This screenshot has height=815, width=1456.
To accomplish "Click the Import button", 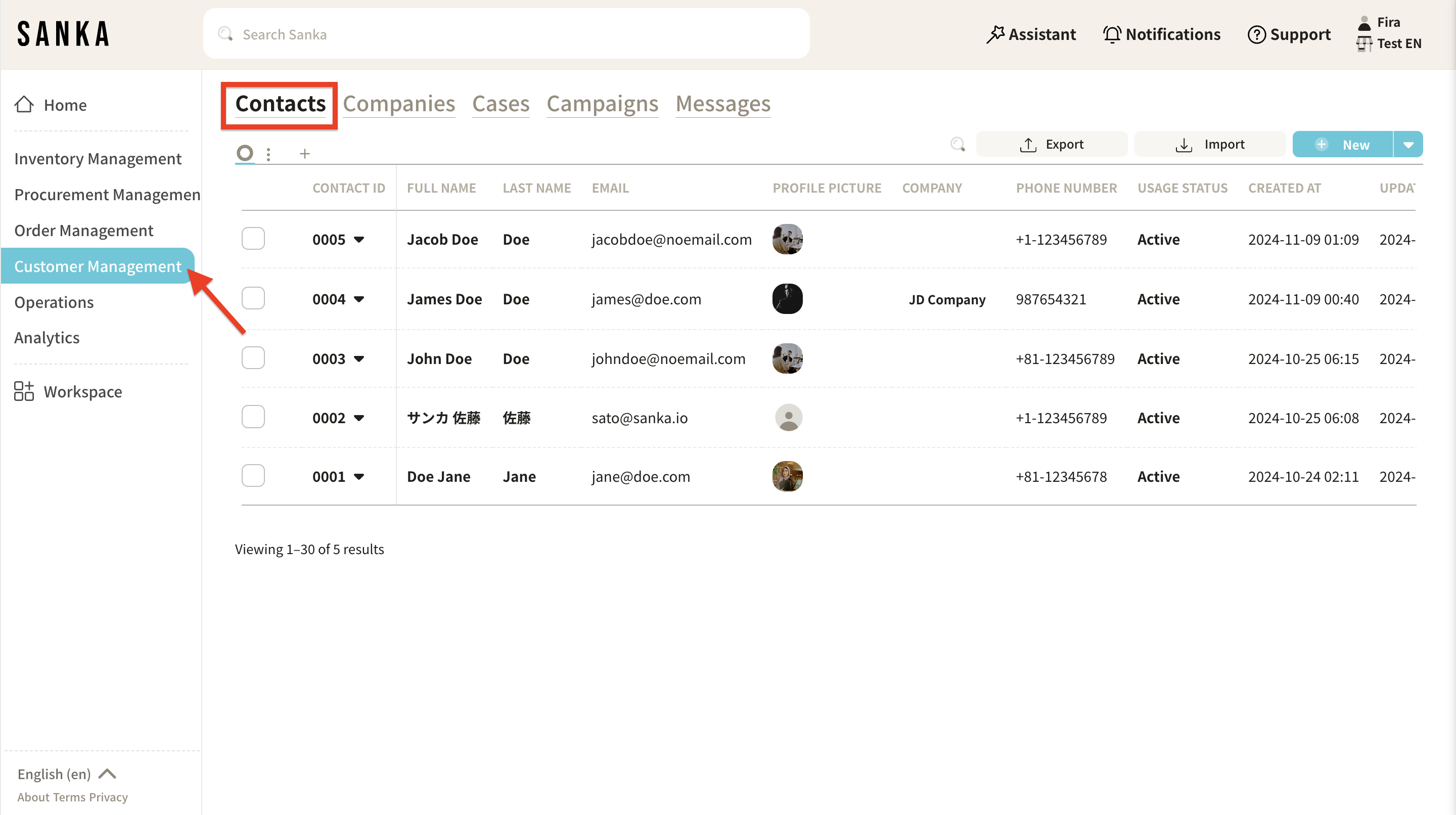I will [1210, 145].
